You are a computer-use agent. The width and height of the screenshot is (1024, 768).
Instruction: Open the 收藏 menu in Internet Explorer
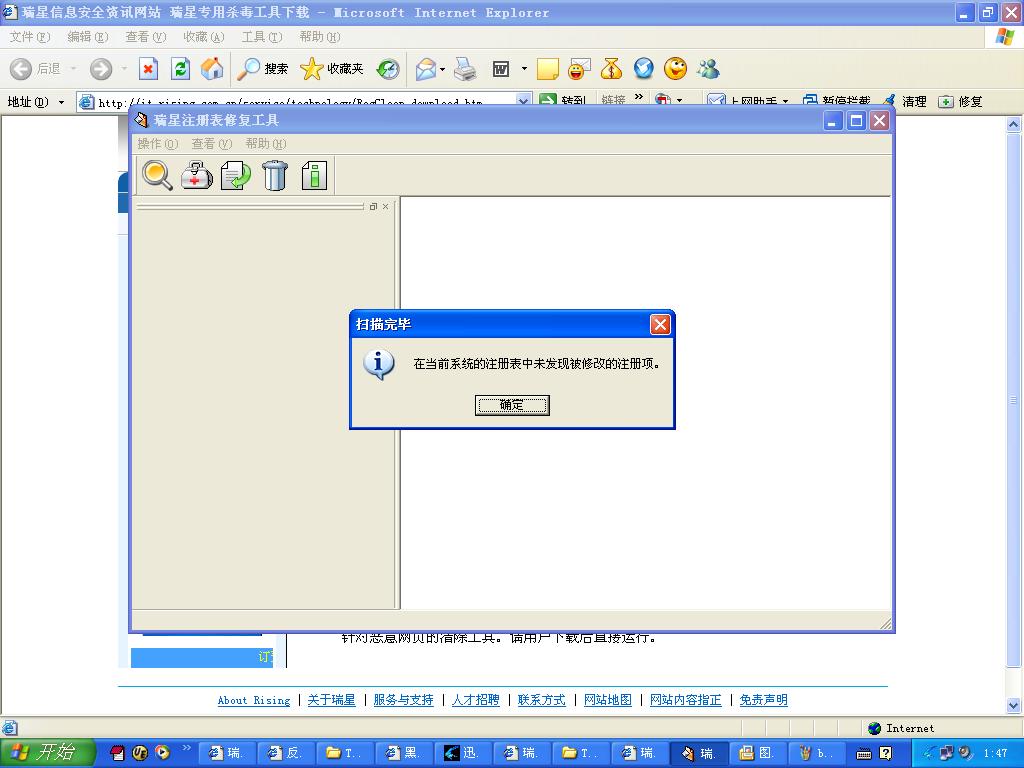204,37
